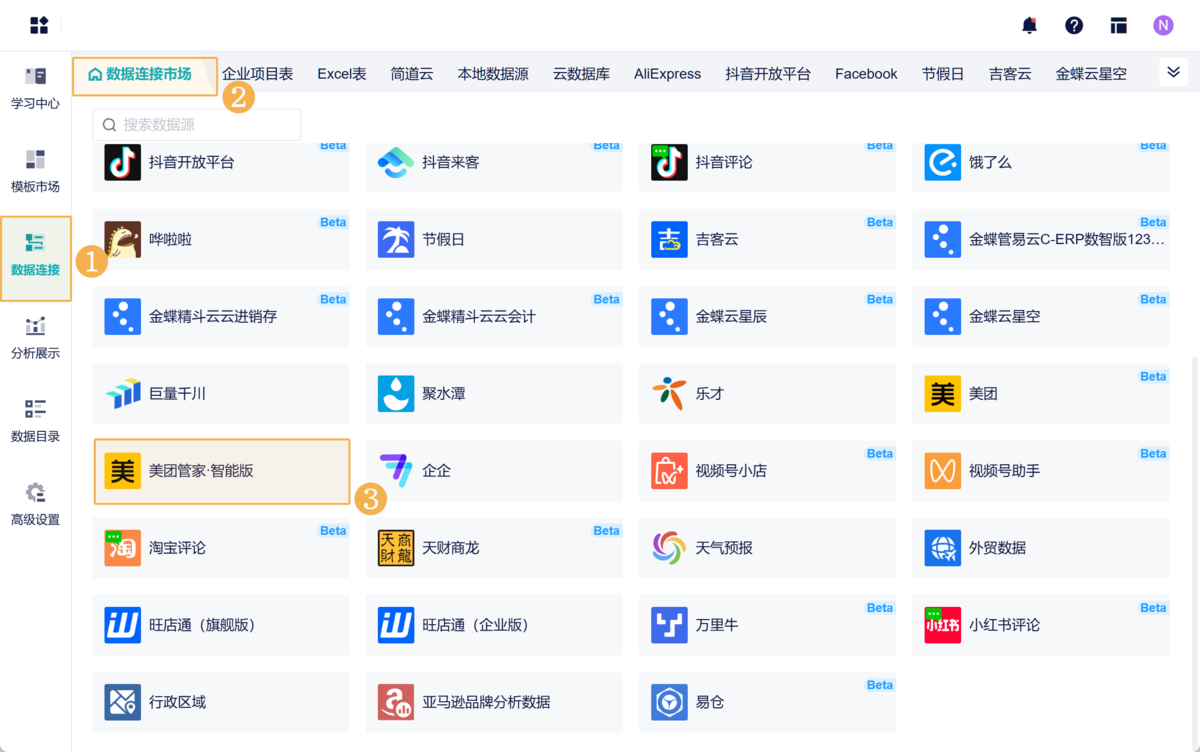
Task: Switch to the 节假日 tab
Action: [943, 74]
